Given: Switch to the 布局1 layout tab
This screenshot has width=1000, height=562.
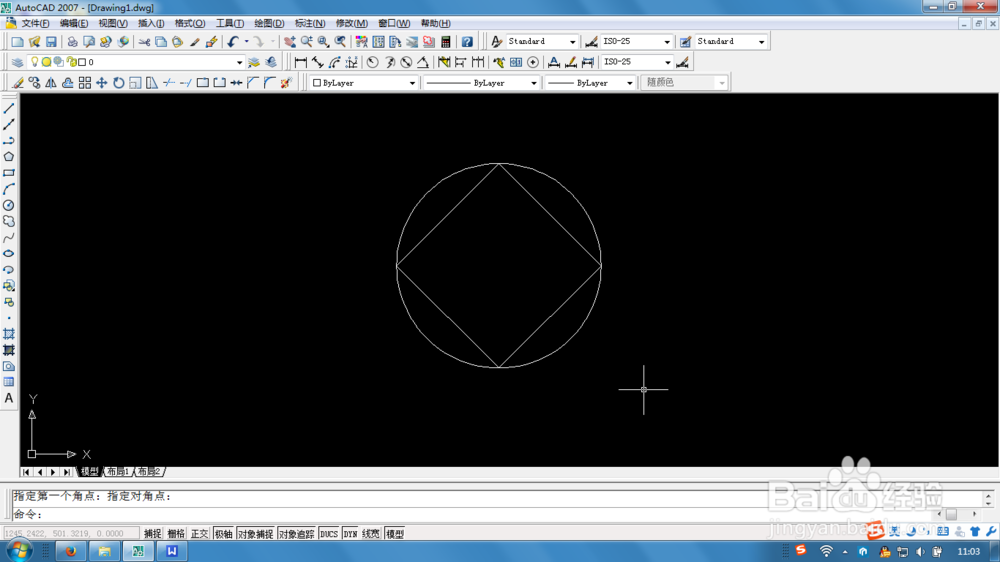Looking at the screenshot, I should 118,472.
